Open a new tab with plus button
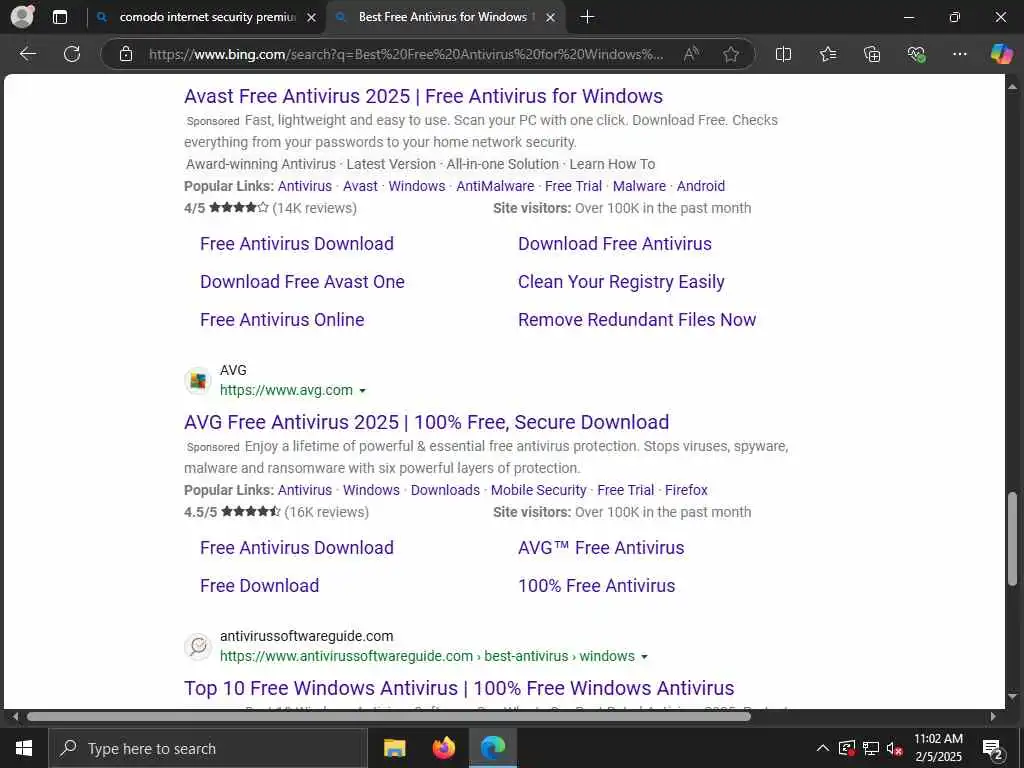The width and height of the screenshot is (1024, 768). [587, 17]
